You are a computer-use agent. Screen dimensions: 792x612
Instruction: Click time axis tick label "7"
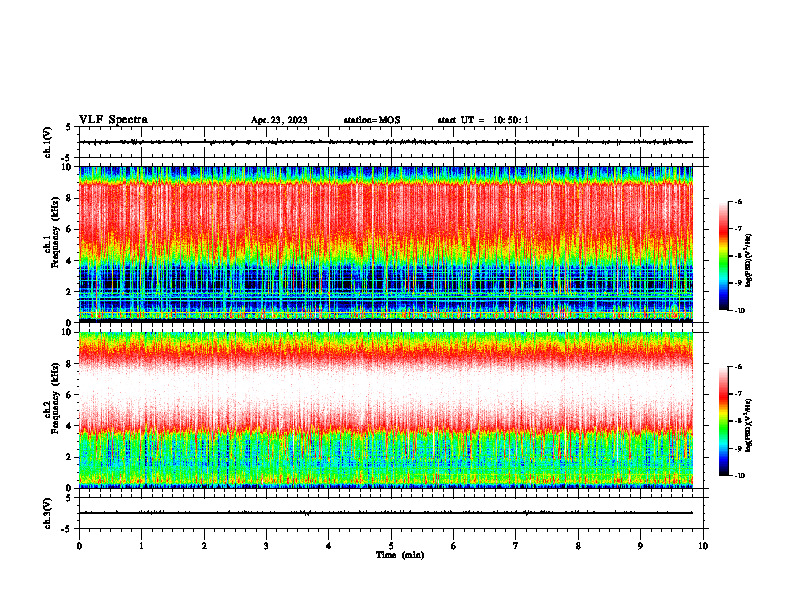tap(516, 546)
